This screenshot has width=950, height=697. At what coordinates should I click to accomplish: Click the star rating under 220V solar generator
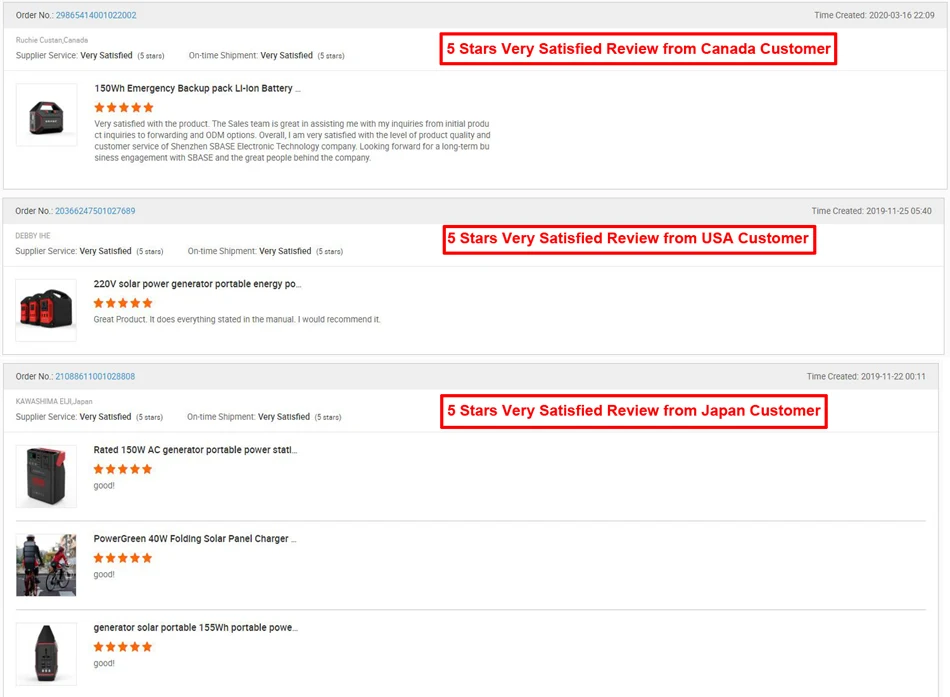(123, 303)
